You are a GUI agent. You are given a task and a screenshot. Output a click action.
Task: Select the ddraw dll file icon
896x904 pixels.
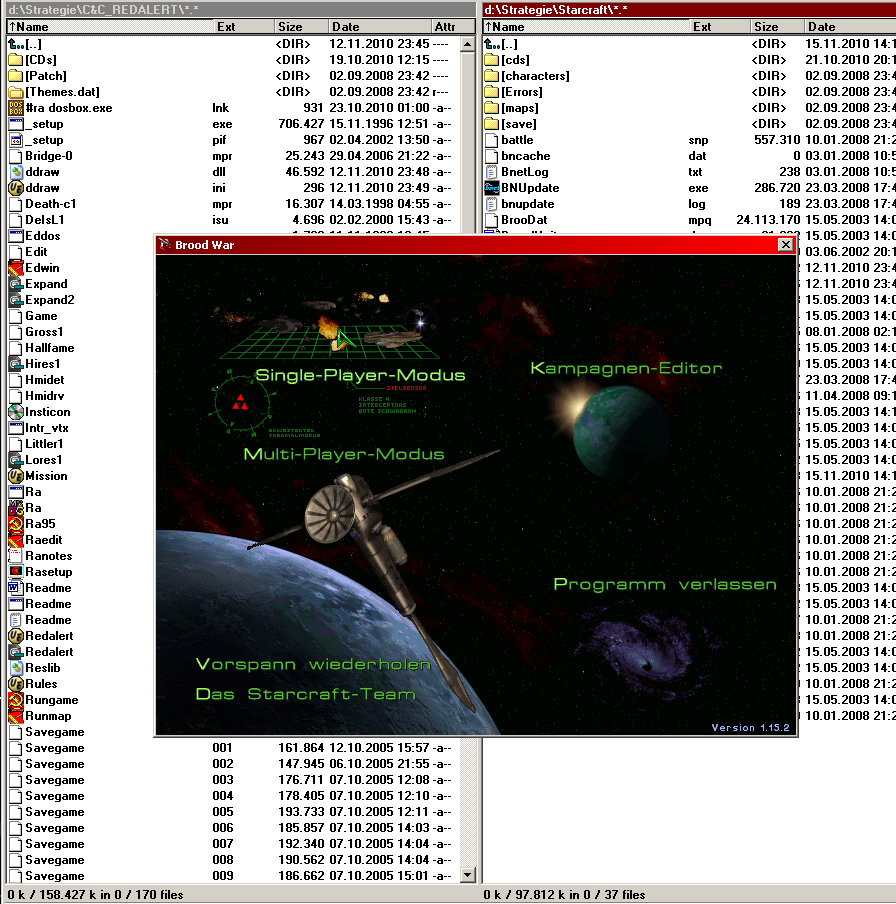16,172
